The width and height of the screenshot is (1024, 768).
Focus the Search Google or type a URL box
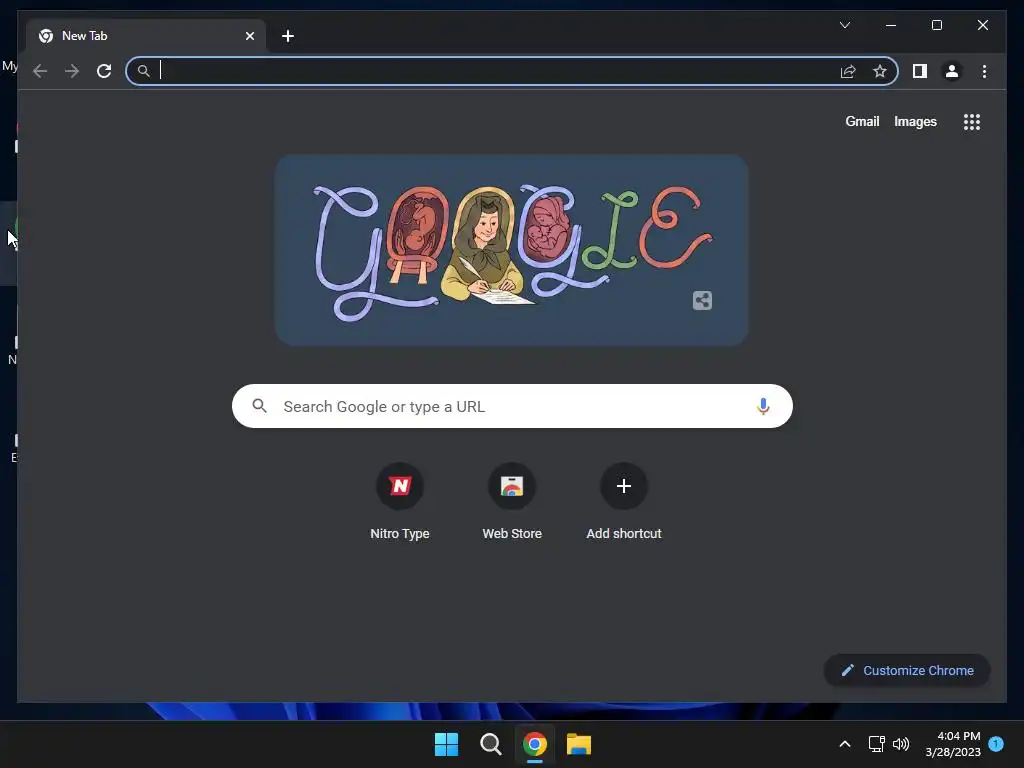coord(512,406)
